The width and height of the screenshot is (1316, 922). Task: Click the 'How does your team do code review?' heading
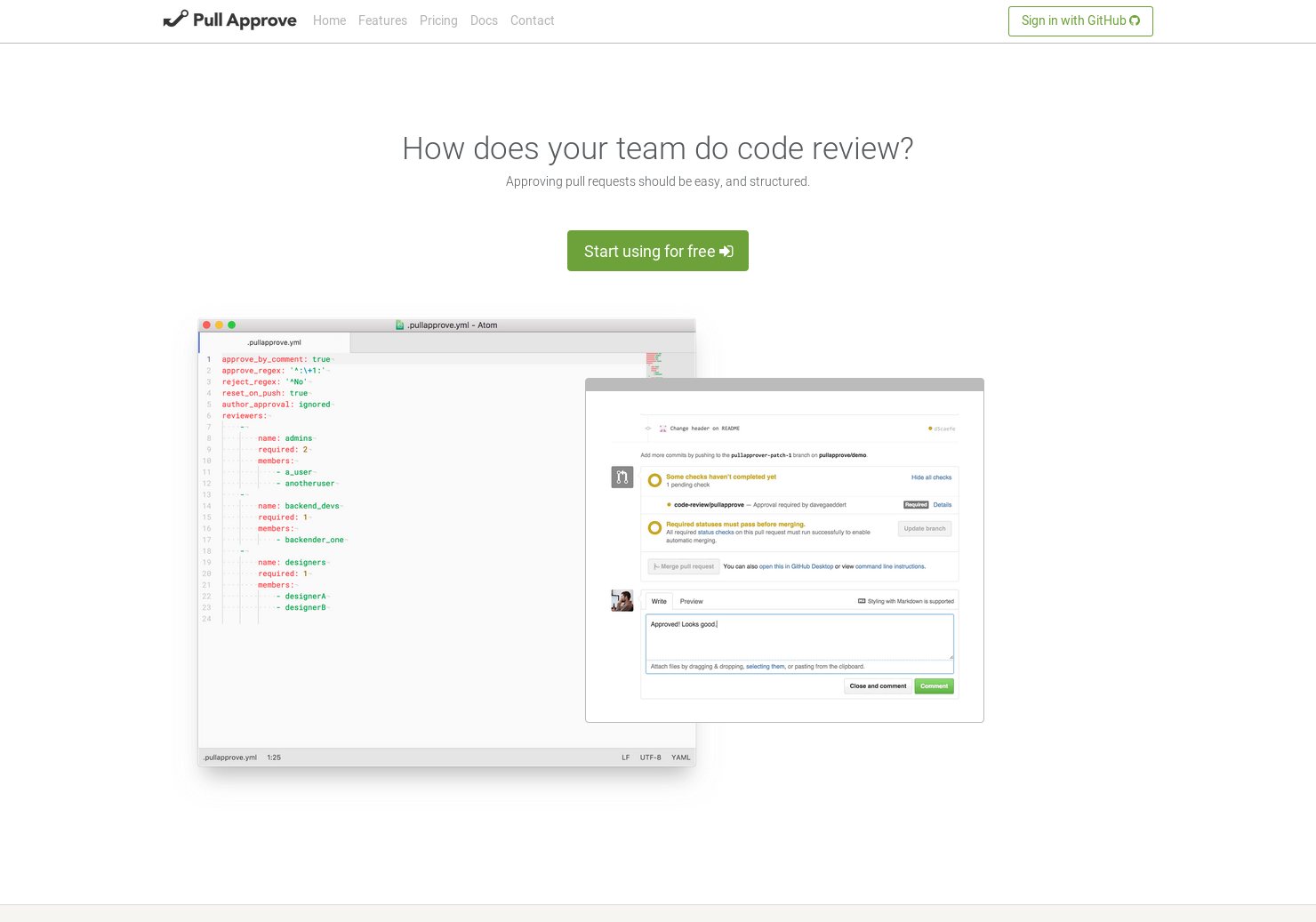658,148
